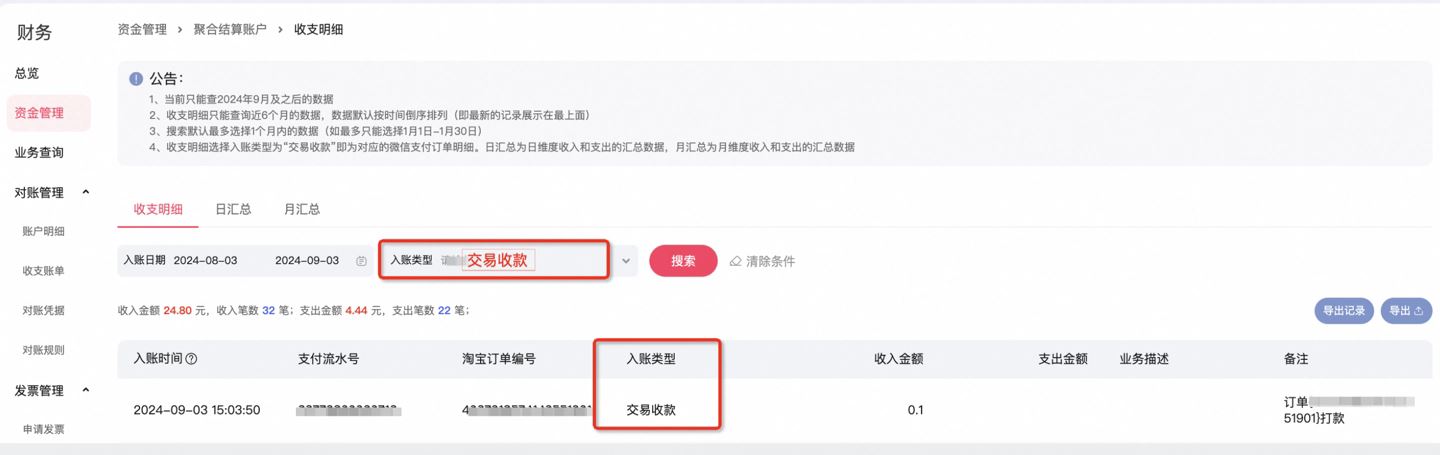
Task: Open 账户明细 under 对账管理
Action: [x=43, y=231]
